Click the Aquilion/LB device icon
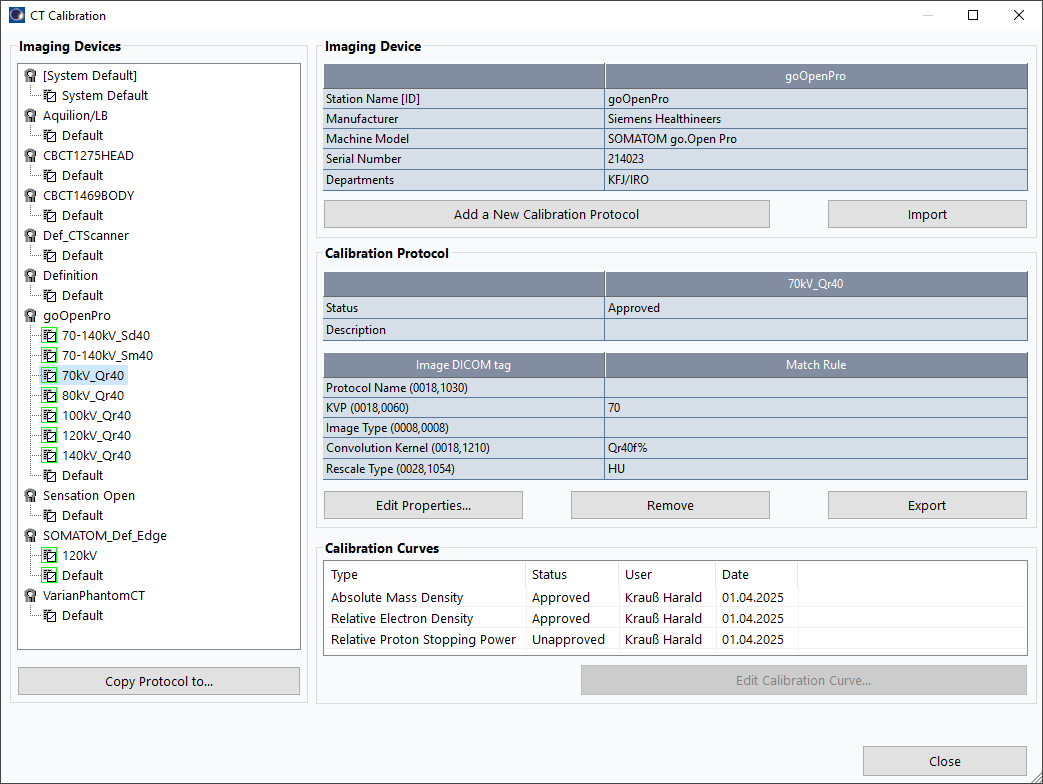This screenshot has width=1043, height=784. 31,116
